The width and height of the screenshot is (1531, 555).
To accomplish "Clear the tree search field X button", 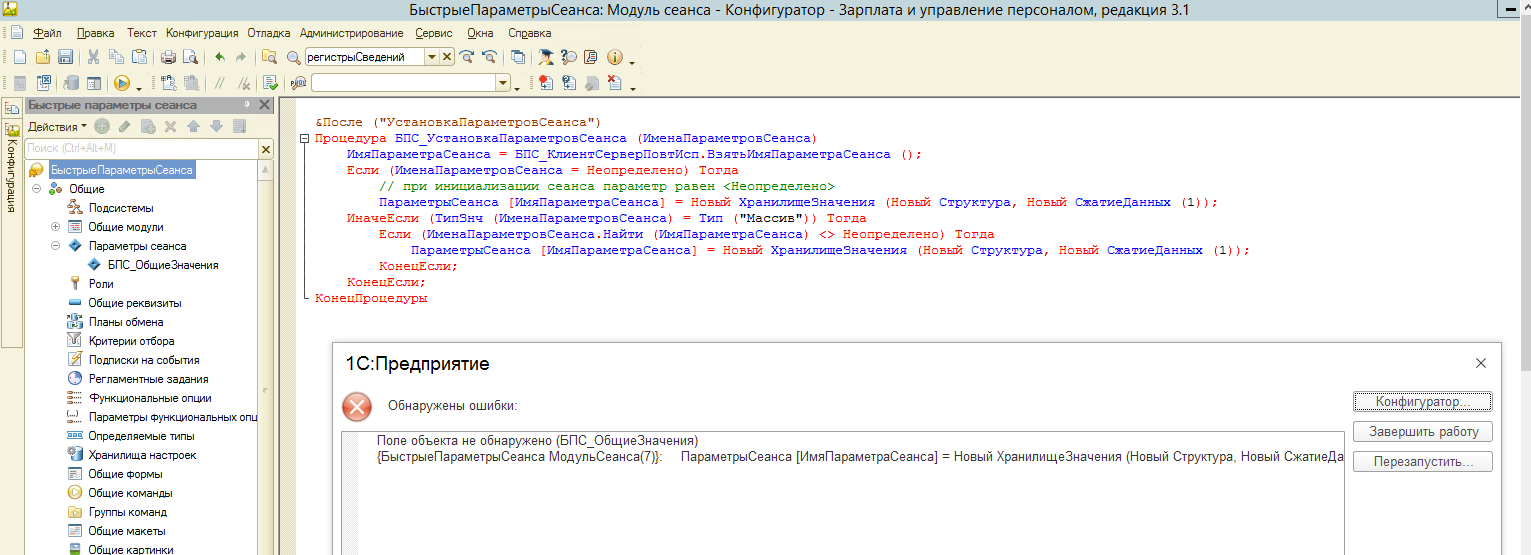I will [266, 149].
